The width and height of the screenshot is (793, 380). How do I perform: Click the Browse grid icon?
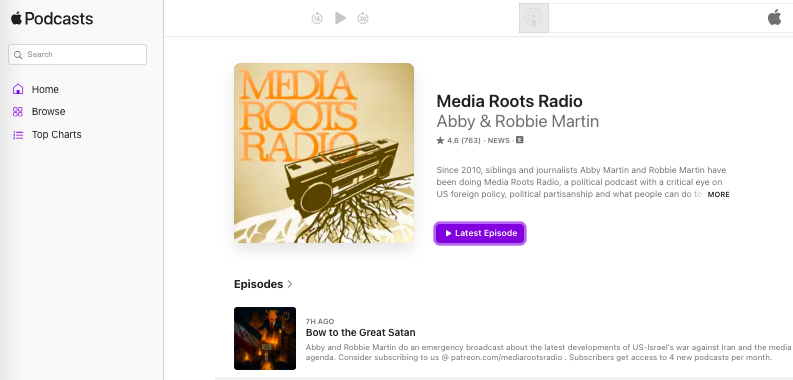coord(18,112)
